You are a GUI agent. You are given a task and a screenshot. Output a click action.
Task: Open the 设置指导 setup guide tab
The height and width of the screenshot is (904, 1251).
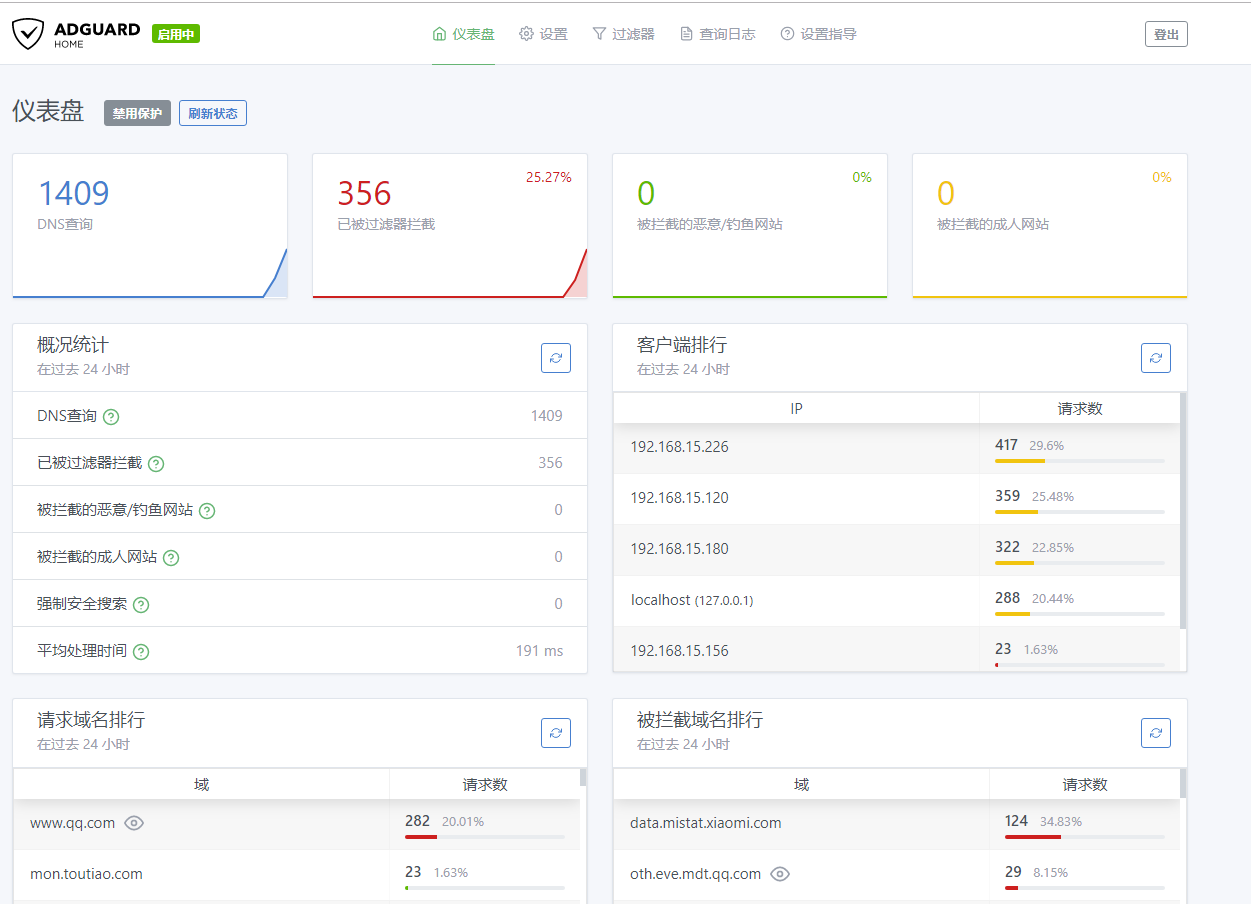point(818,34)
